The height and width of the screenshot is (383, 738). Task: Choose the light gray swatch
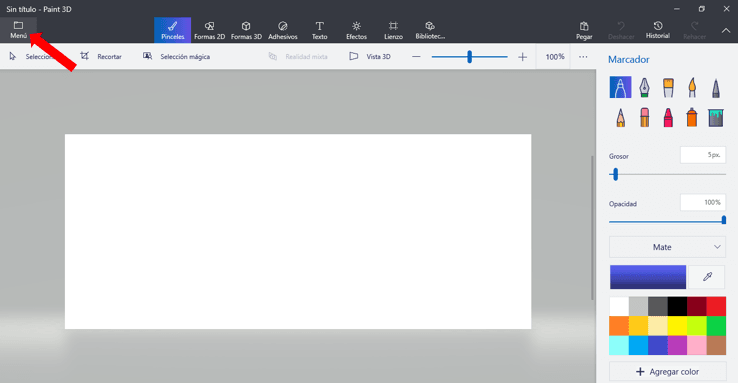[638, 306]
